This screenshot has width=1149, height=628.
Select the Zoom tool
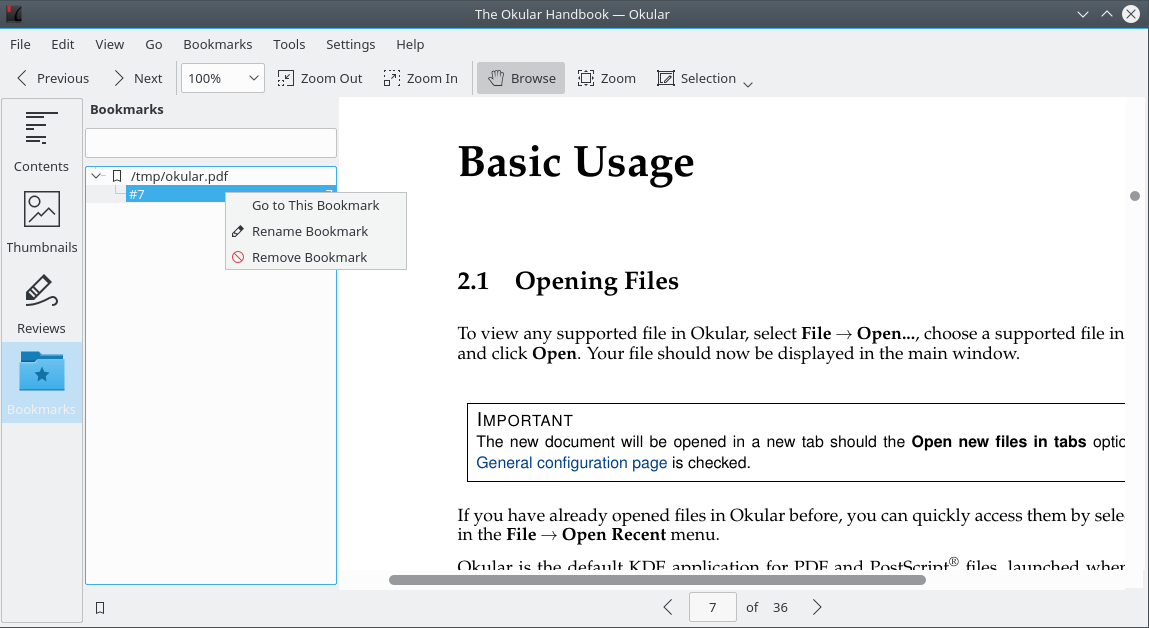[x=606, y=78]
